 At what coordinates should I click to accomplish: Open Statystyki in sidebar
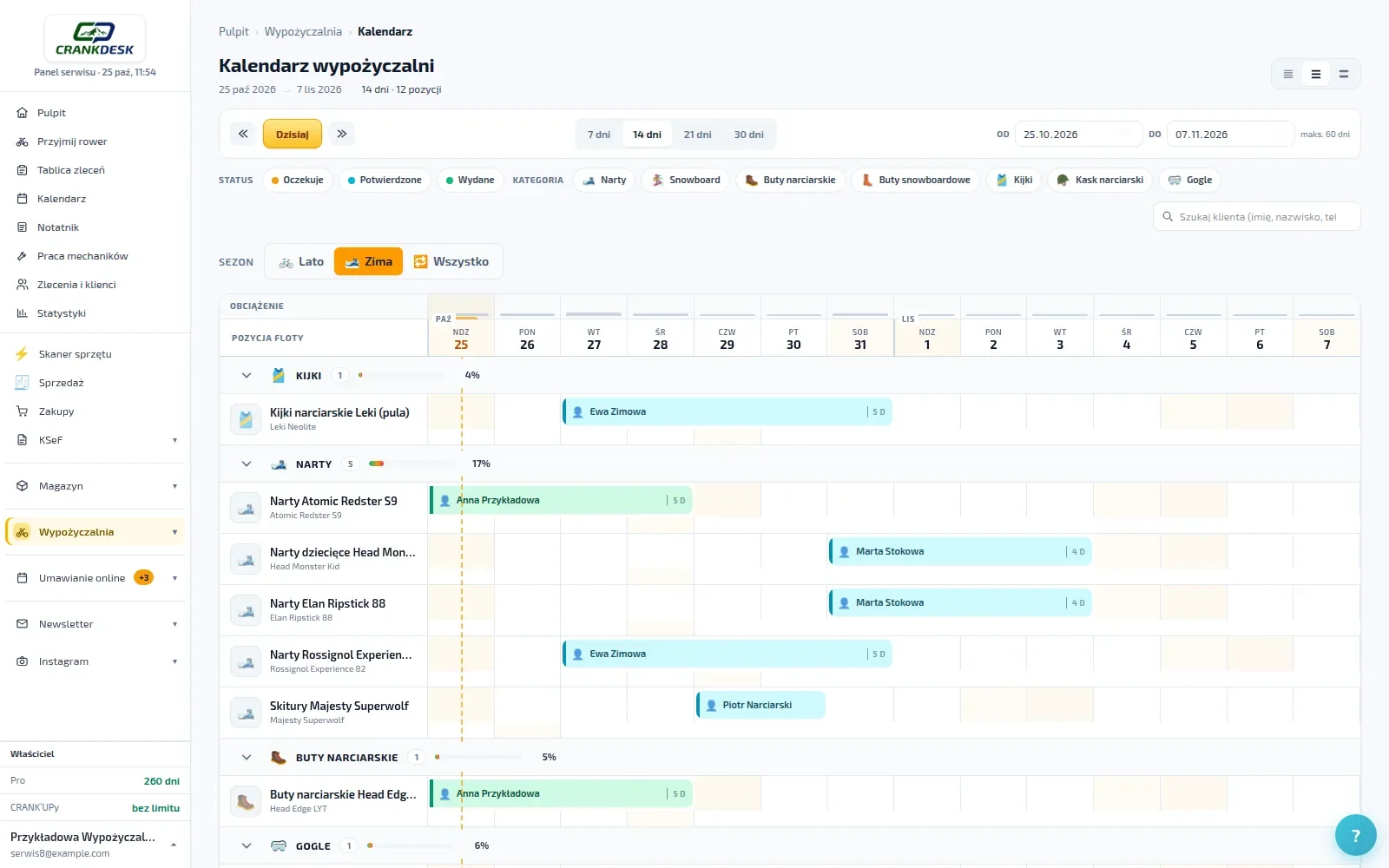[x=95, y=313]
